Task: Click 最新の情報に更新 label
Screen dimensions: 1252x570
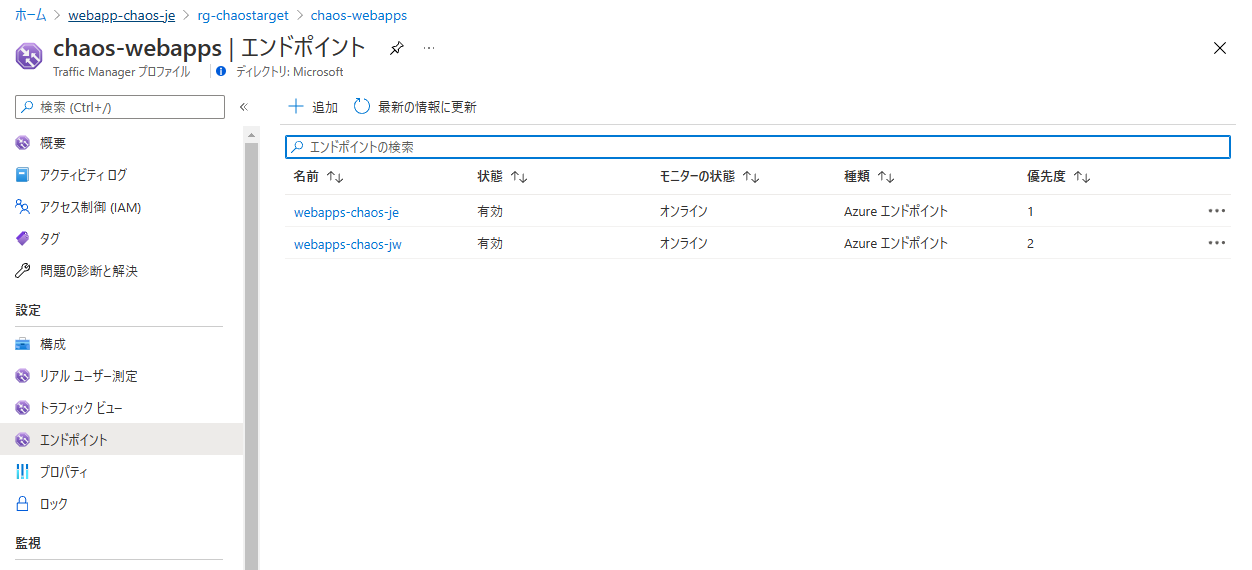Action: coord(427,107)
